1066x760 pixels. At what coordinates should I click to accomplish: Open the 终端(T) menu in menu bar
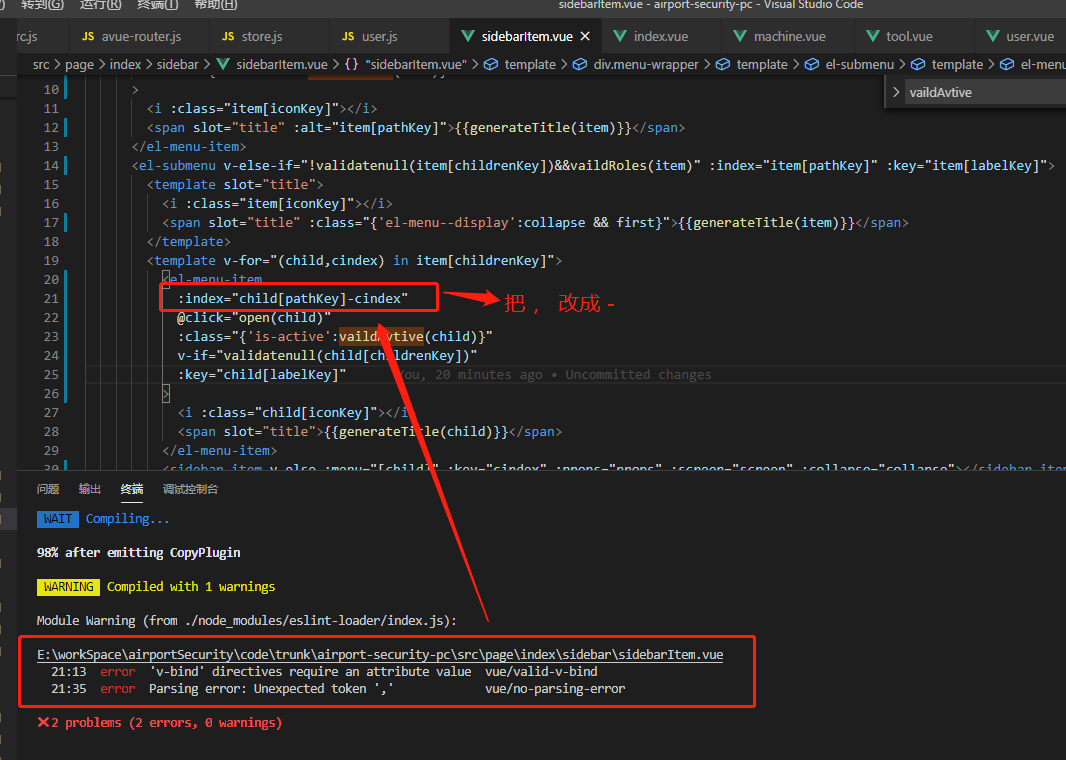click(157, 5)
